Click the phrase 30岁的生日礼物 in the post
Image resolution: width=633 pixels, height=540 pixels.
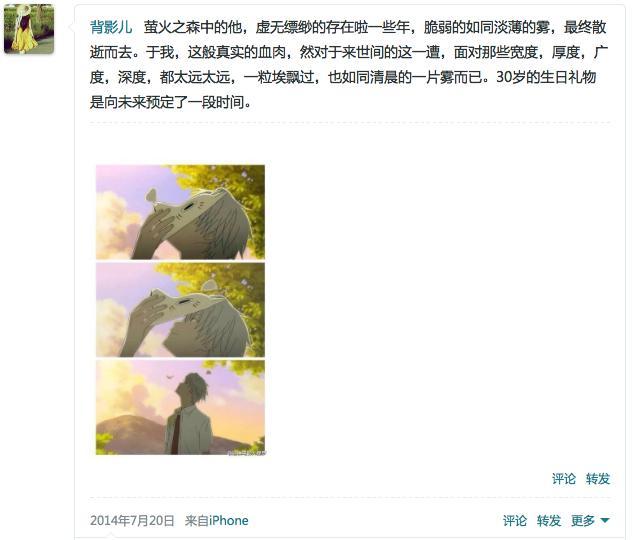pos(546,77)
